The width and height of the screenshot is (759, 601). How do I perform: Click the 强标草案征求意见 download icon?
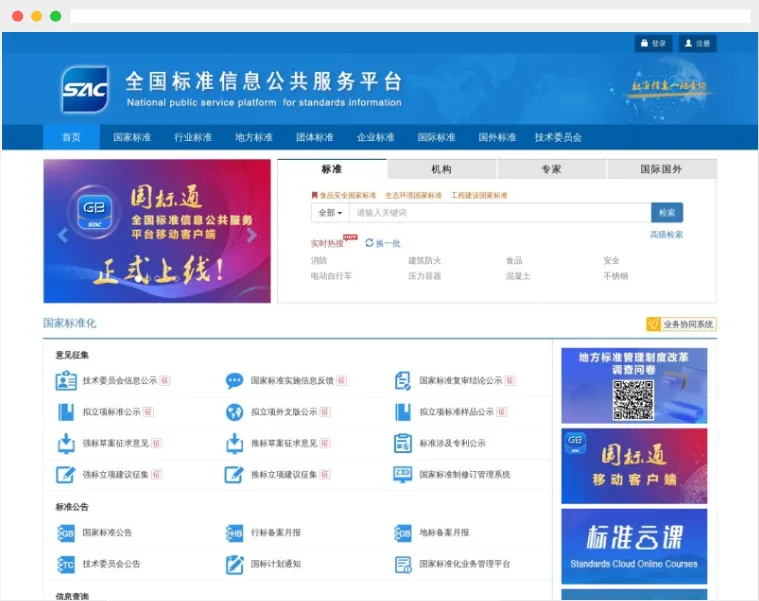tap(66, 443)
